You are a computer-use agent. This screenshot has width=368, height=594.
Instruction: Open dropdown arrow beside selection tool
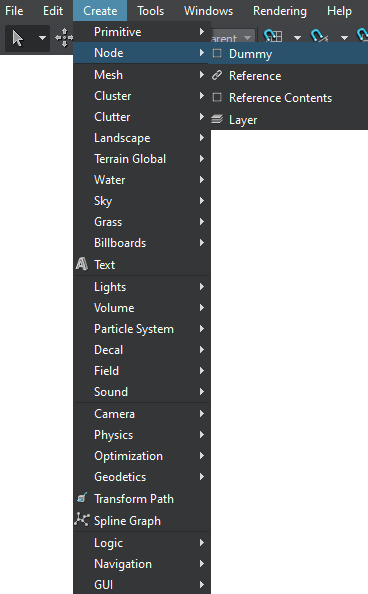(x=42, y=38)
